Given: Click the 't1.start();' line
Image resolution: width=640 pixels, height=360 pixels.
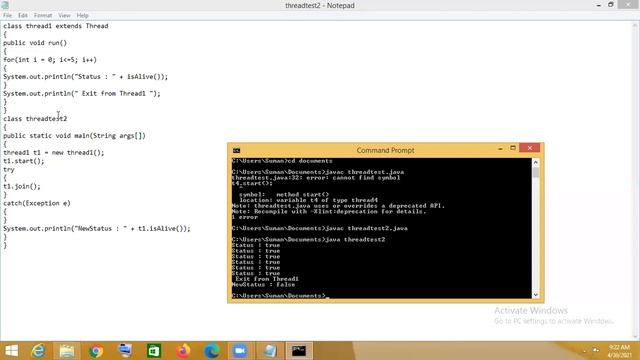Looking at the screenshot, I should coord(24,161).
